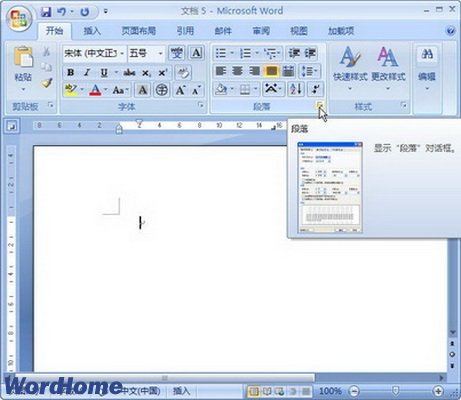
Task: Click the 粘贴 paste button
Action: [x=23, y=63]
